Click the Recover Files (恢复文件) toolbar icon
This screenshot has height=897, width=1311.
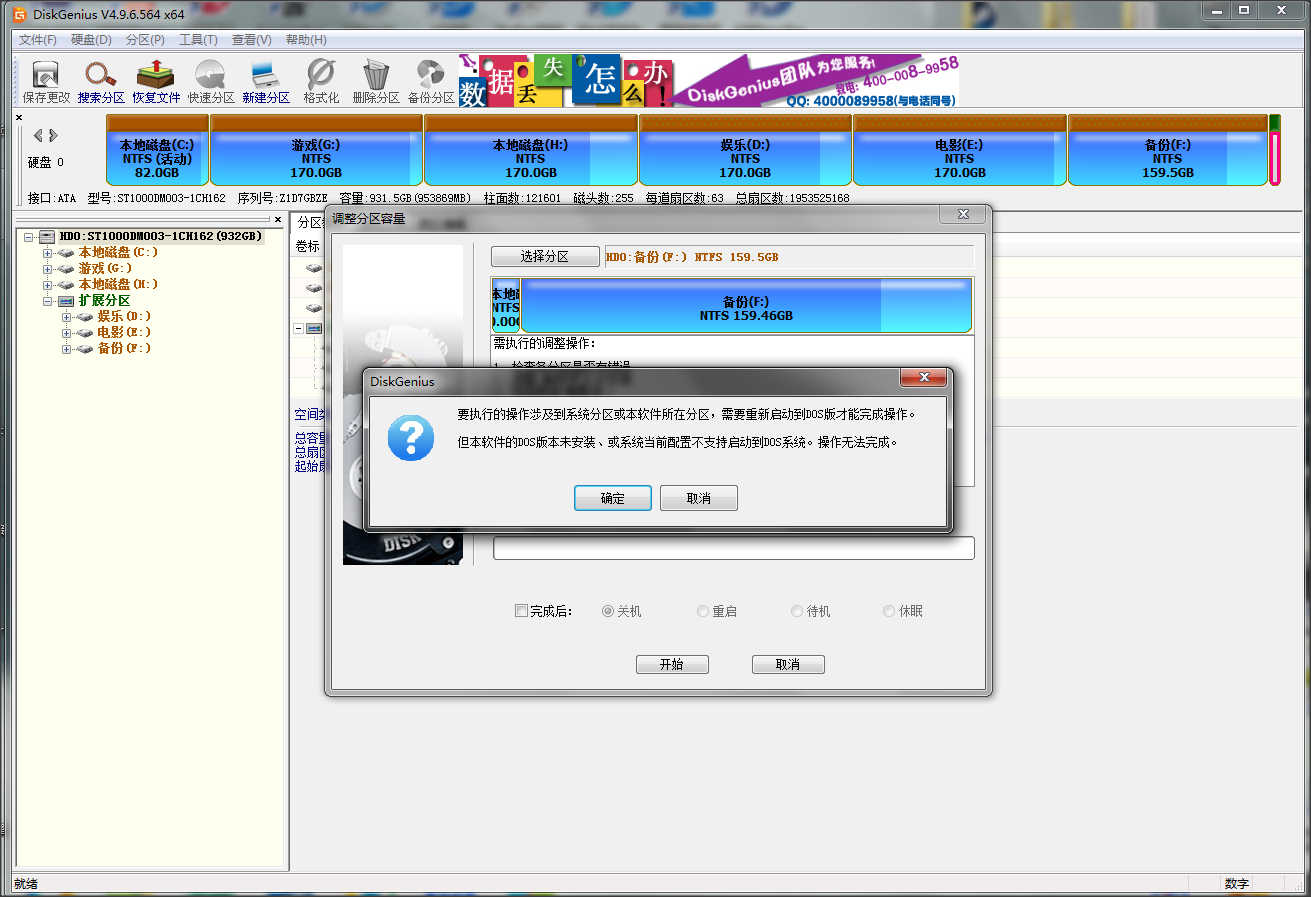[156, 82]
